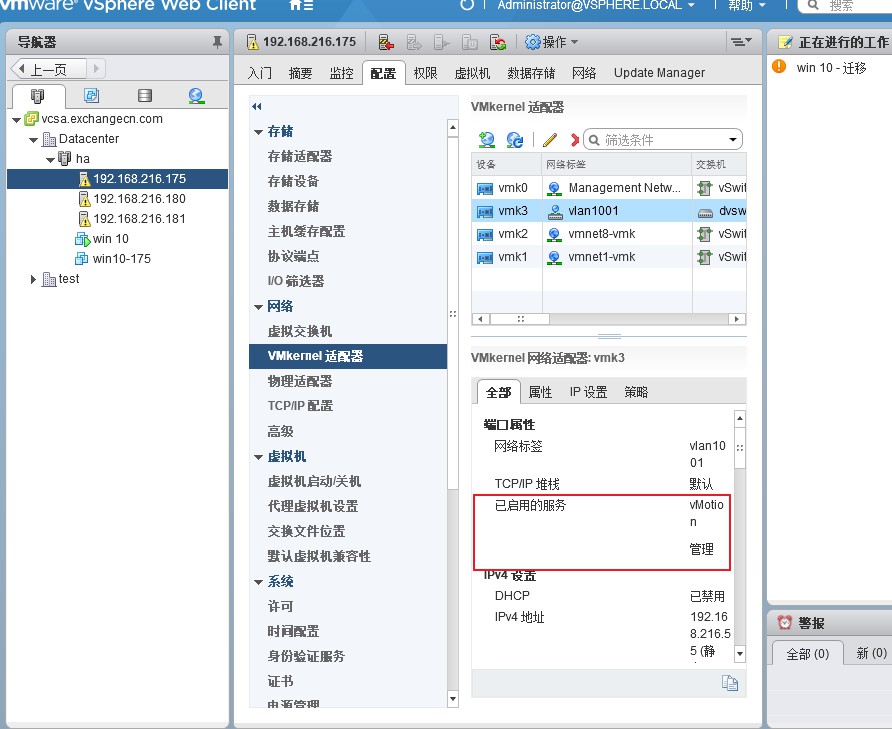Open the 帮助 help dropdown

tap(746, 5)
